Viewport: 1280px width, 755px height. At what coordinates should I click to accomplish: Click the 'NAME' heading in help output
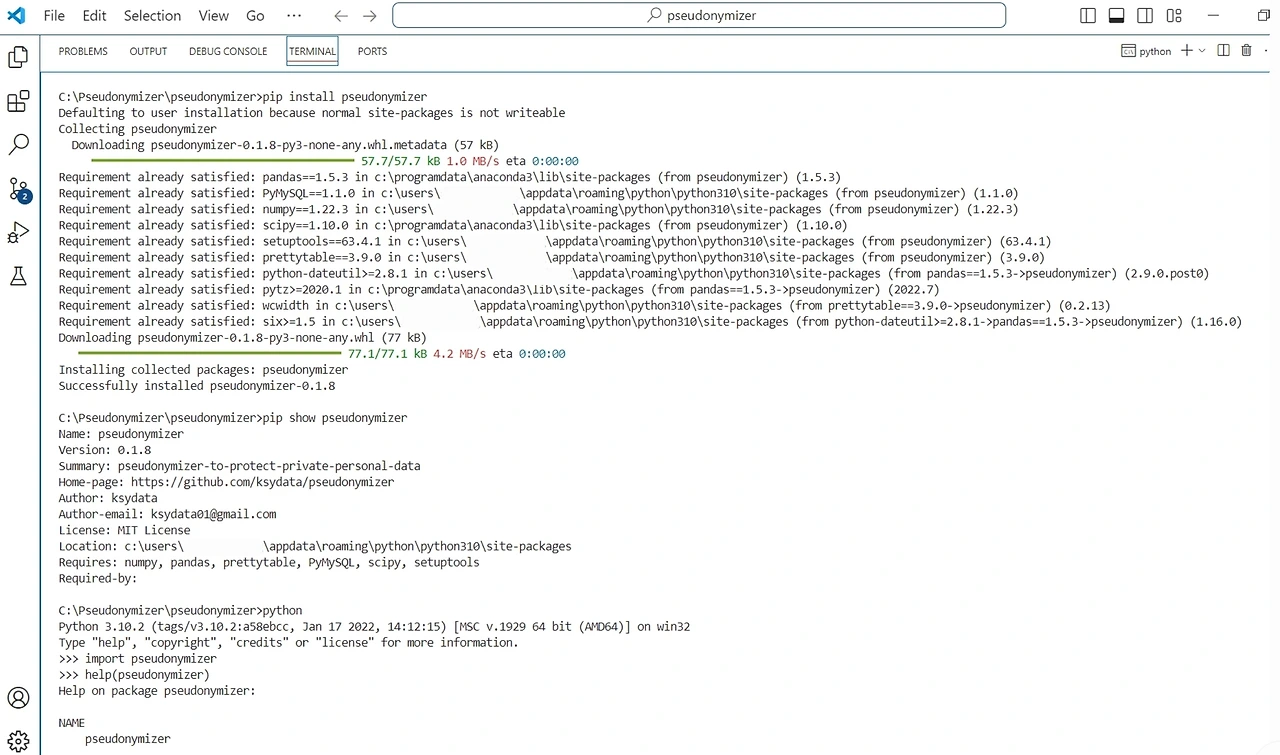72,723
